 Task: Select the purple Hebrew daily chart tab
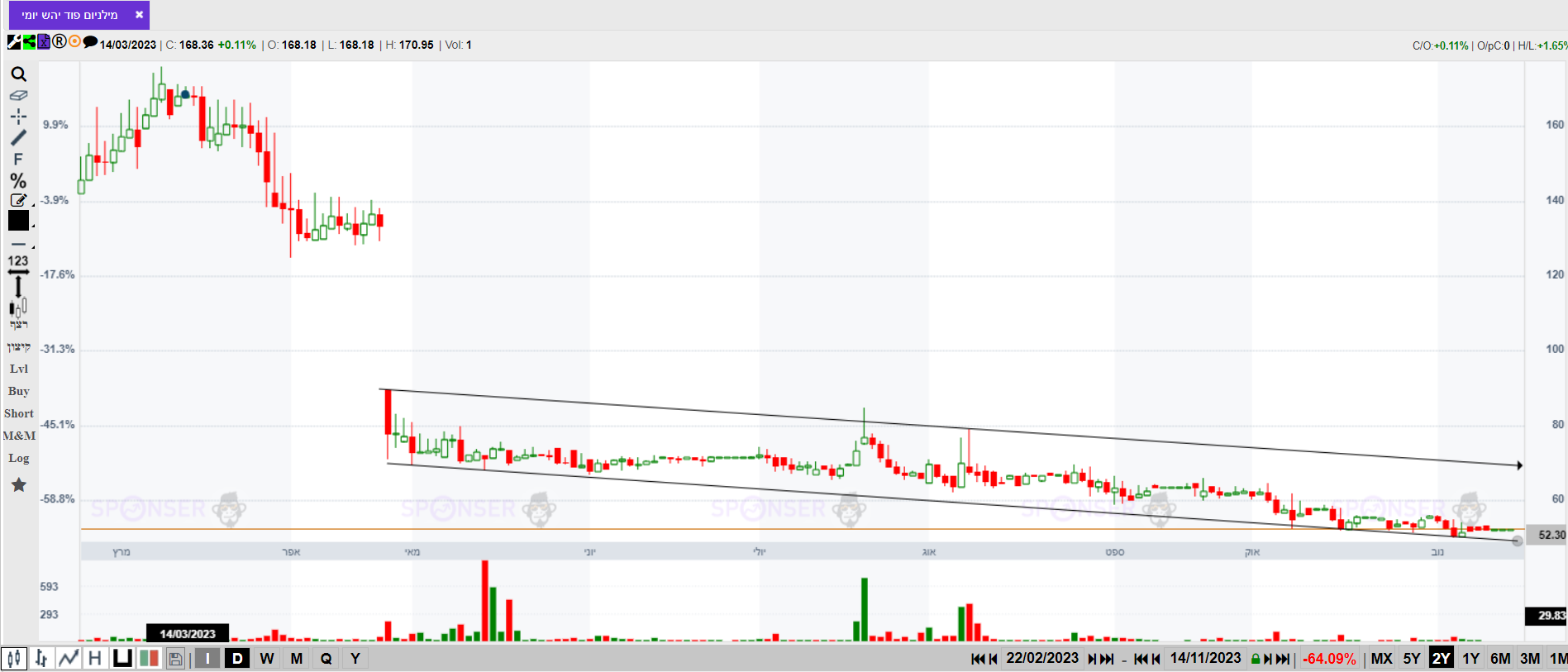[x=79, y=15]
